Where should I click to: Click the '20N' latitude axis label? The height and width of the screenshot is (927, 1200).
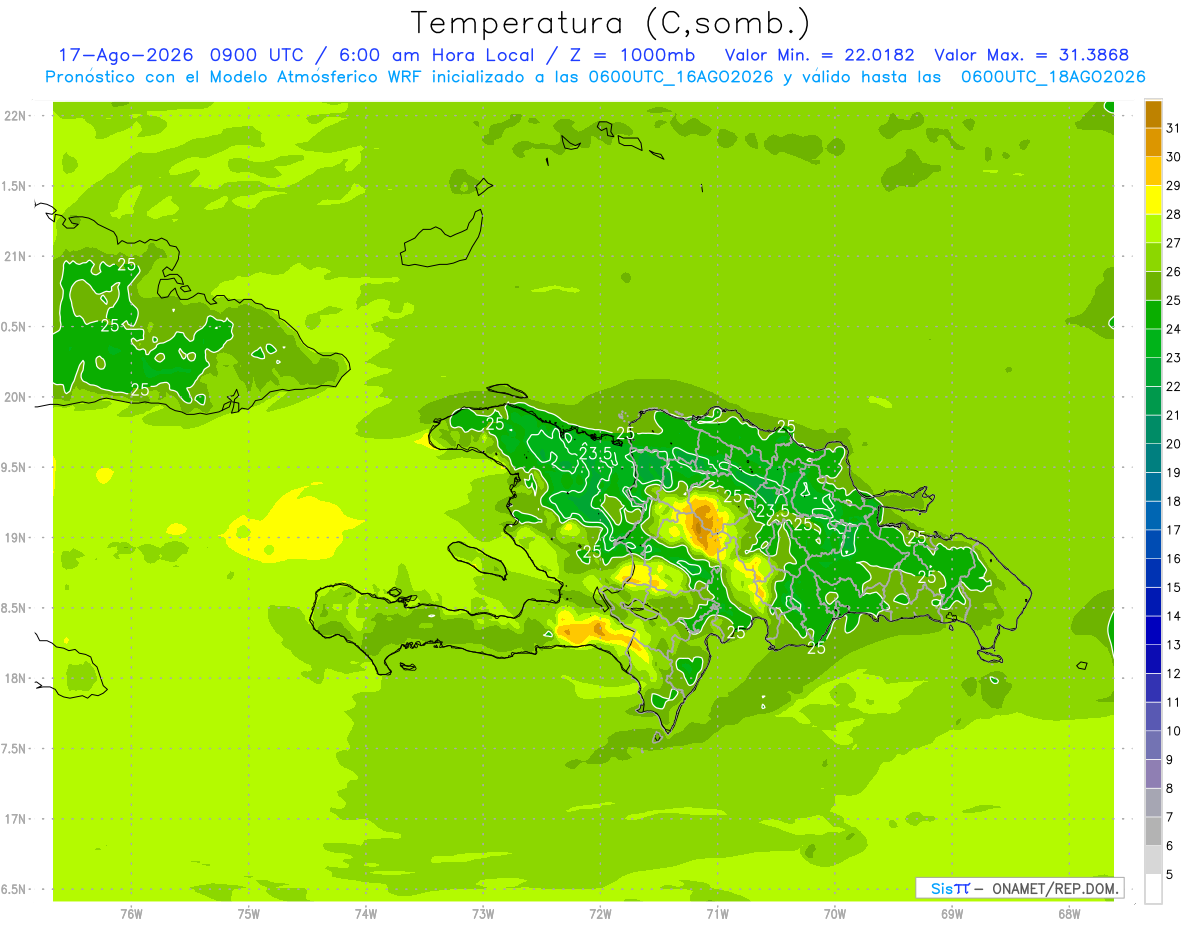[x=15, y=397]
